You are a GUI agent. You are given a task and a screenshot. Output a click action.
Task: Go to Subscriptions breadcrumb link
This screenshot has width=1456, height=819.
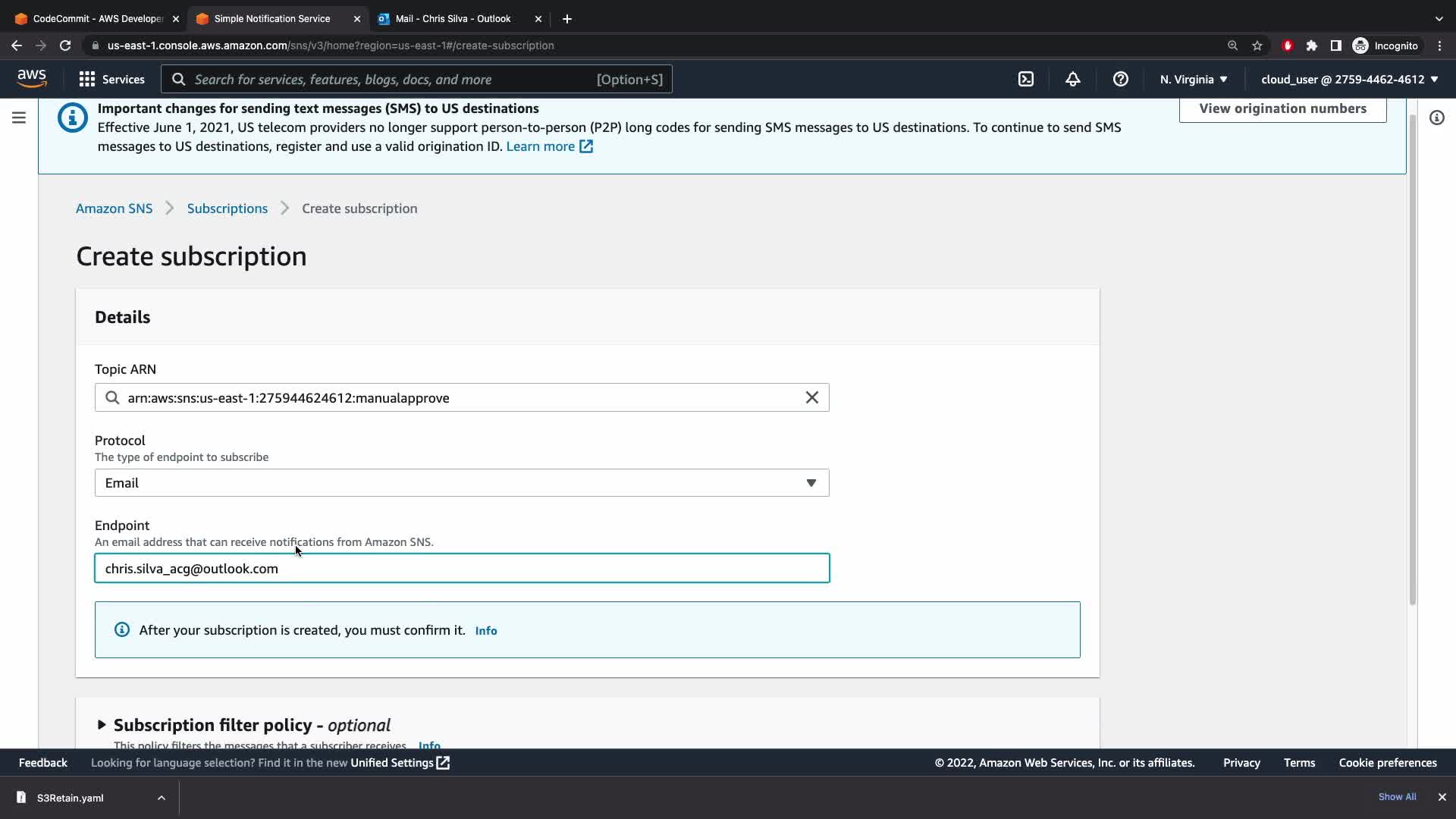click(227, 209)
